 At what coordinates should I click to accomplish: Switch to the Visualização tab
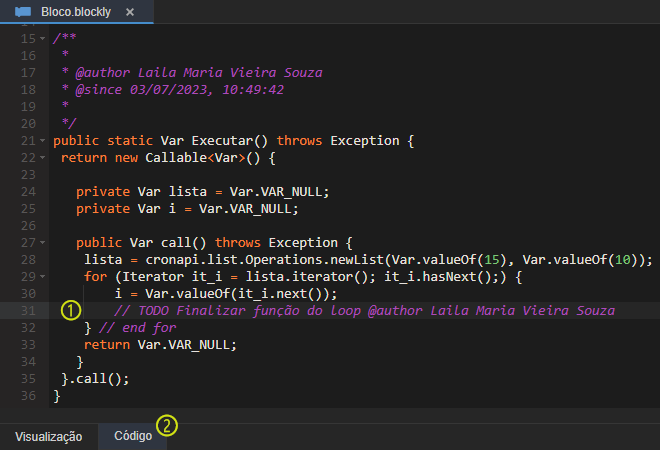(x=48, y=437)
